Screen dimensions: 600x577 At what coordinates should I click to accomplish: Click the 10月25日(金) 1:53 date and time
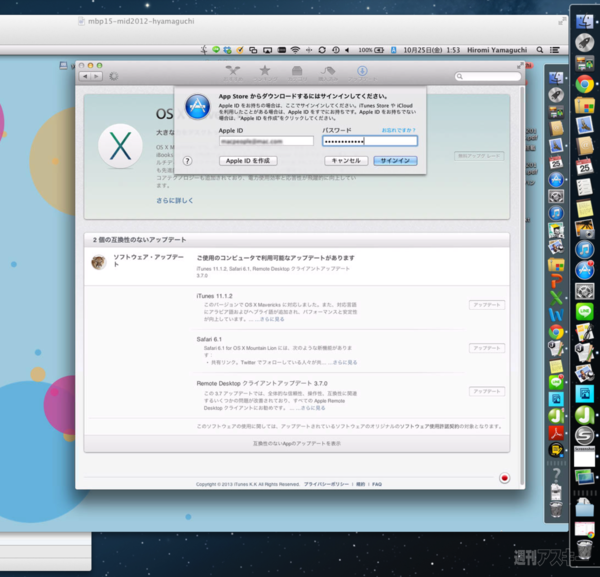click(x=432, y=50)
